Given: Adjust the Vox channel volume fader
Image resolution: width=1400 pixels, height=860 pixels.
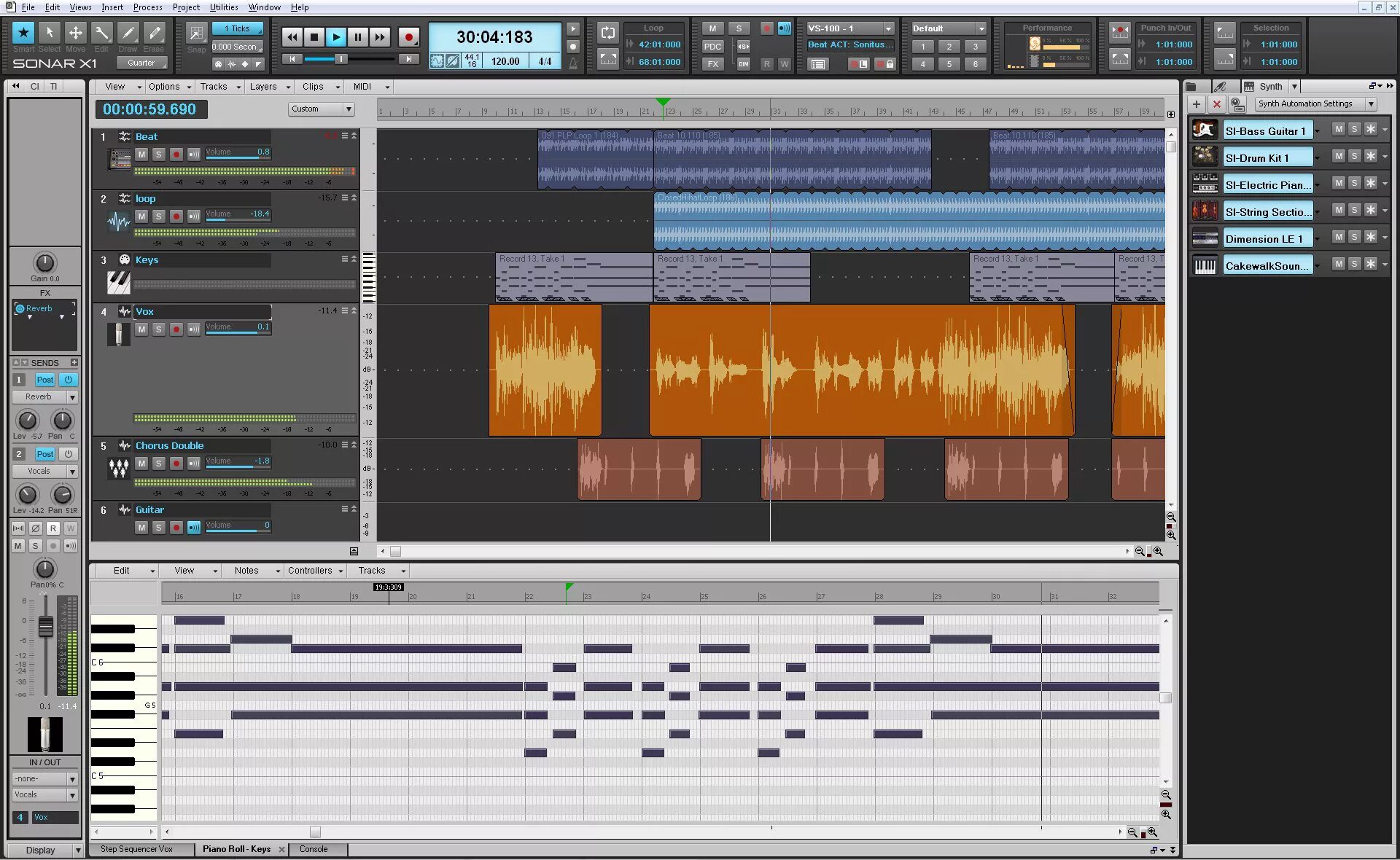Looking at the screenshot, I should 45,626.
